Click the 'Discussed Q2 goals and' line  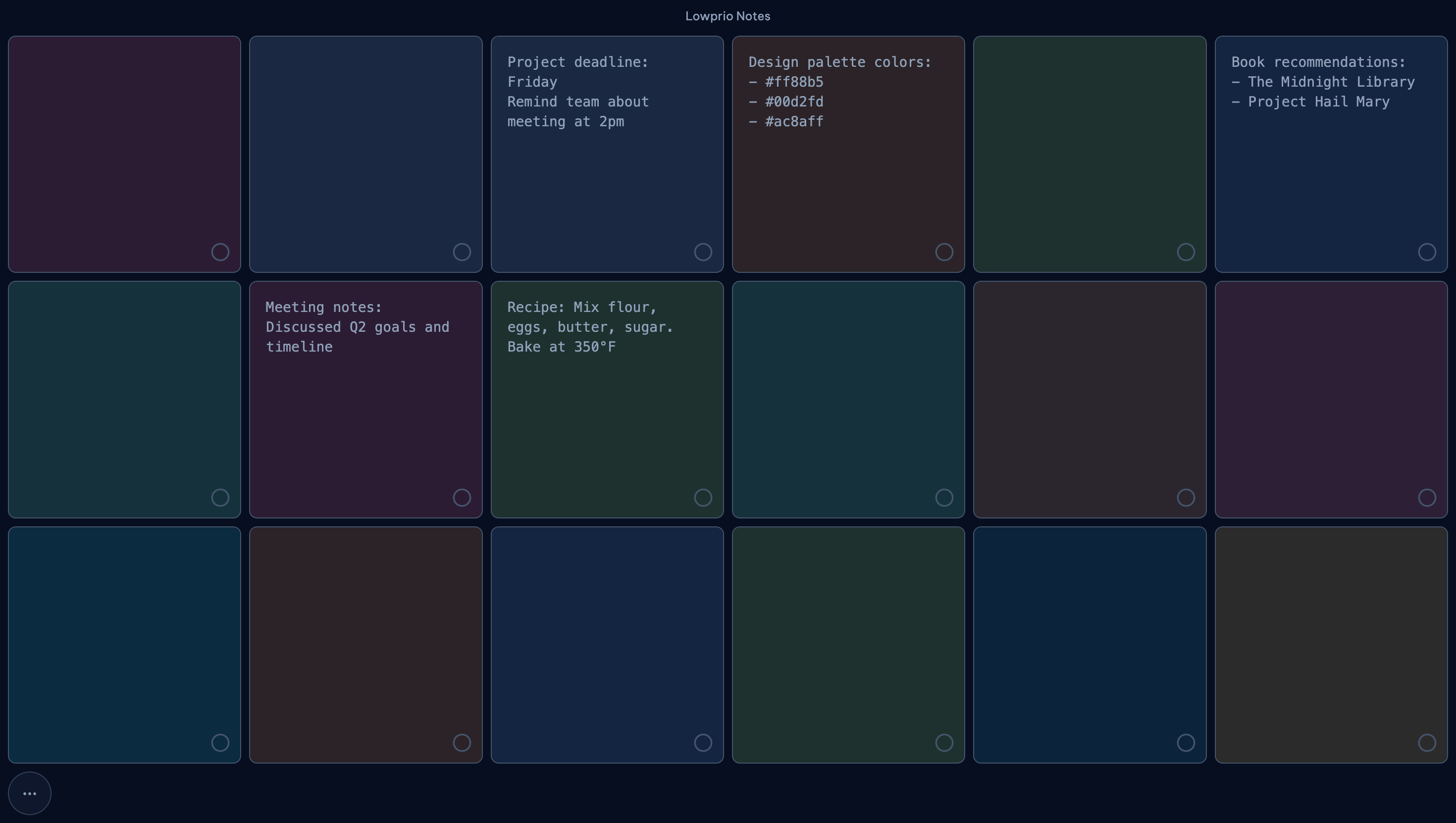pyautogui.click(x=357, y=327)
